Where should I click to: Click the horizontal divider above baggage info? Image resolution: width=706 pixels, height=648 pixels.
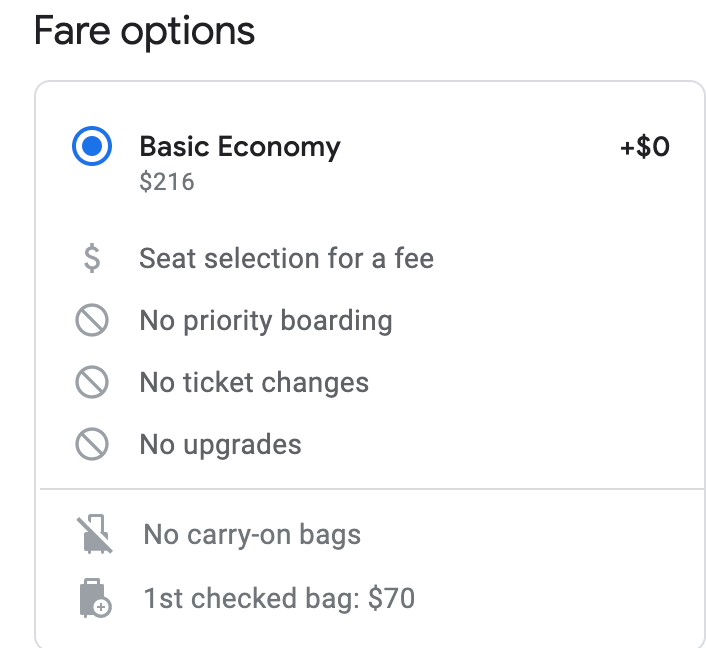click(x=372, y=488)
